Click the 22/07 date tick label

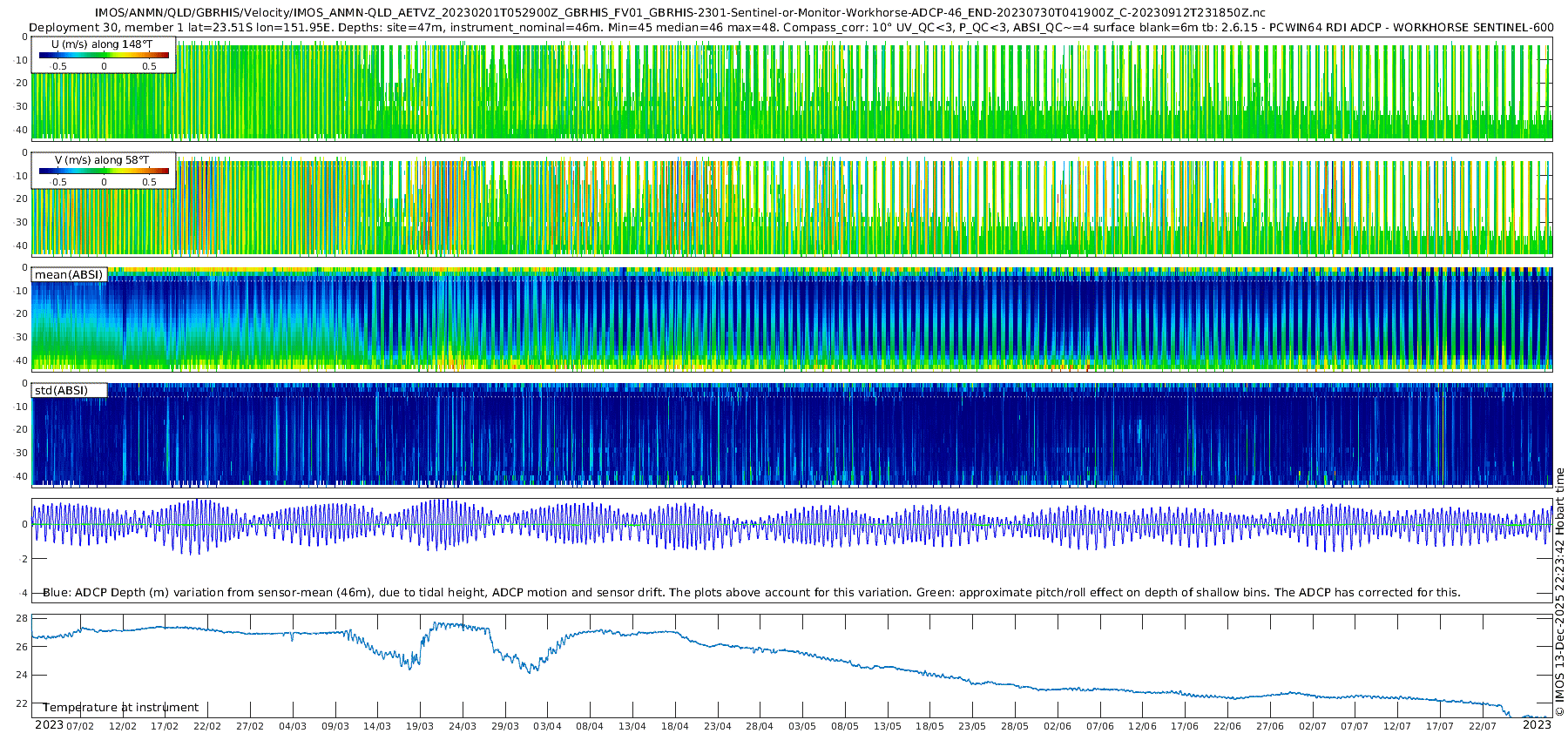click(1483, 726)
